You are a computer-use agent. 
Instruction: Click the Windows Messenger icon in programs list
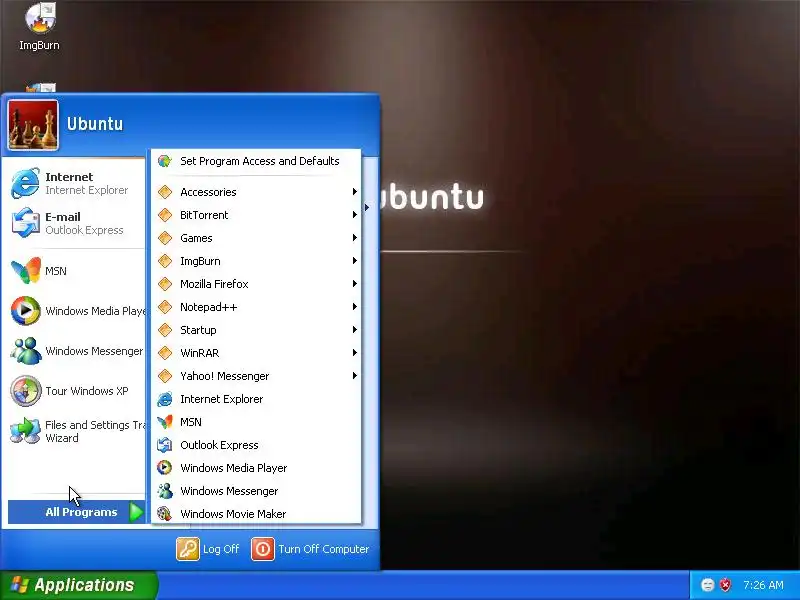[x=165, y=491]
